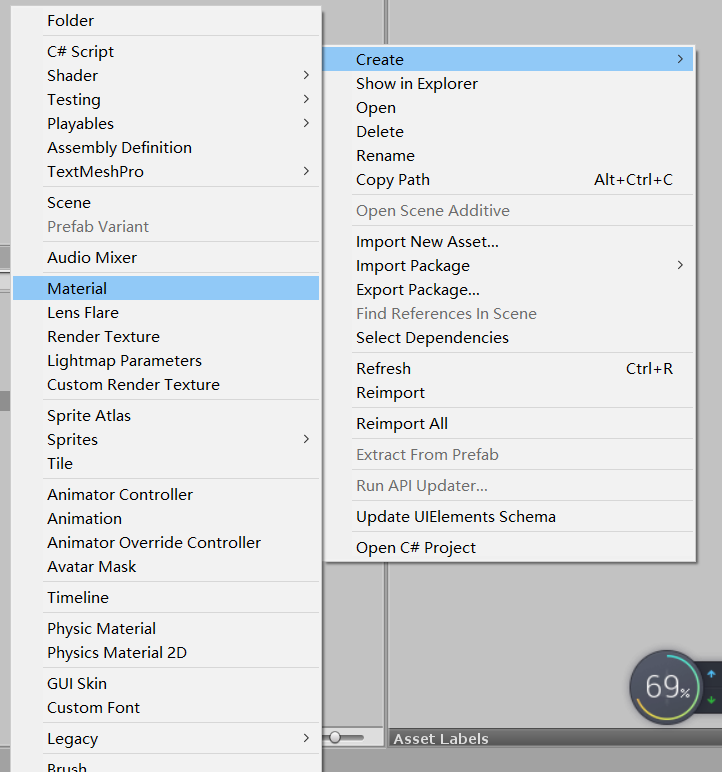Select Find References In Scene
The width and height of the screenshot is (722, 772).
tap(509, 314)
